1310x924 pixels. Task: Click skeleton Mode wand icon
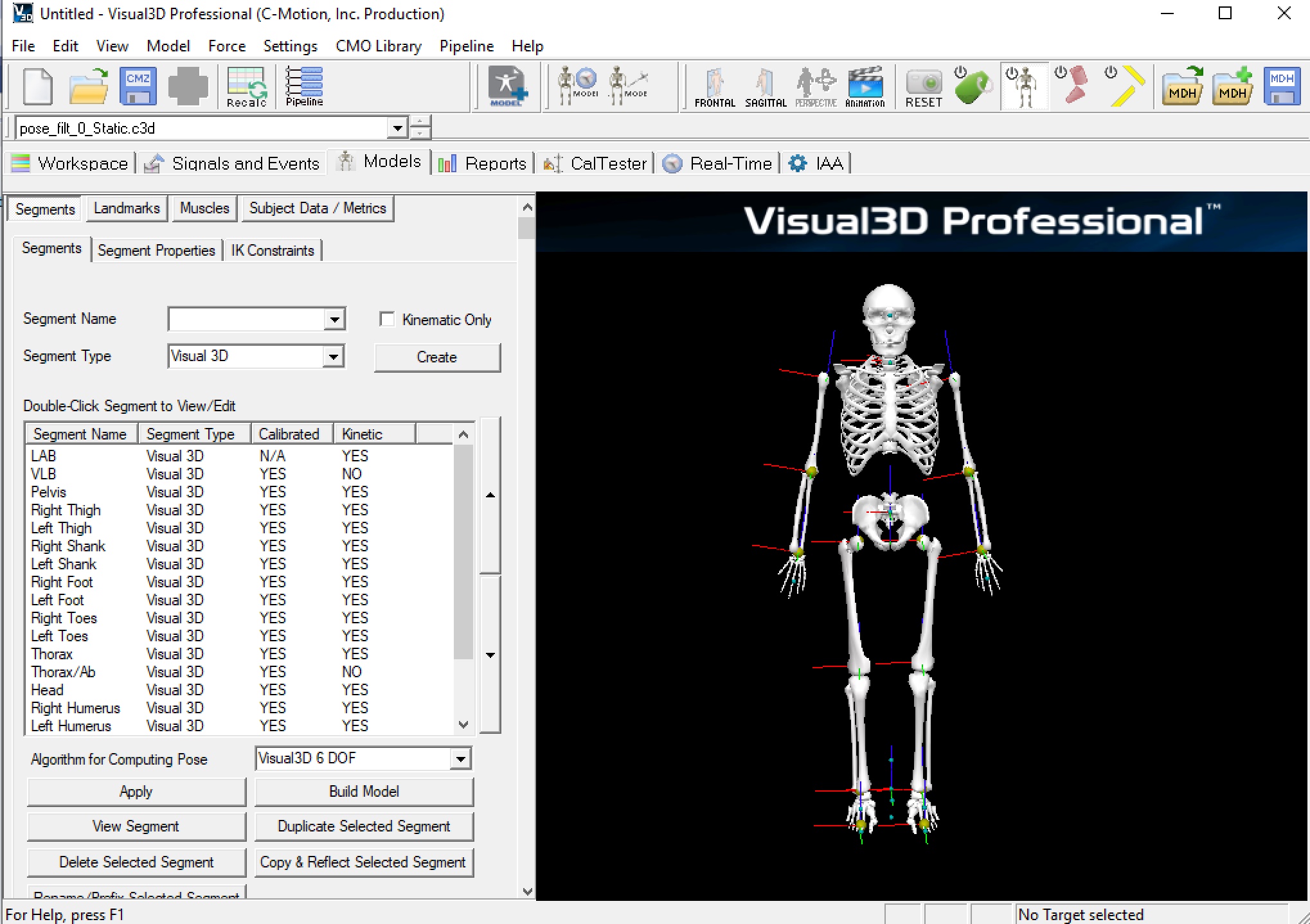point(628,86)
